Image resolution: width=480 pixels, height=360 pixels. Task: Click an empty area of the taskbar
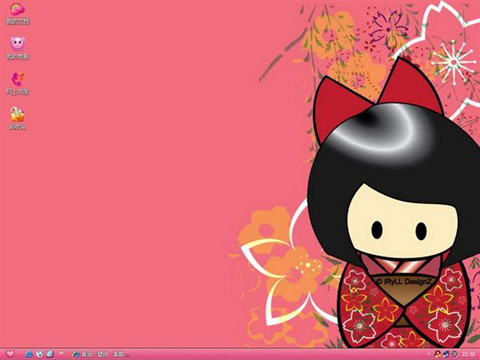coord(267,354)
